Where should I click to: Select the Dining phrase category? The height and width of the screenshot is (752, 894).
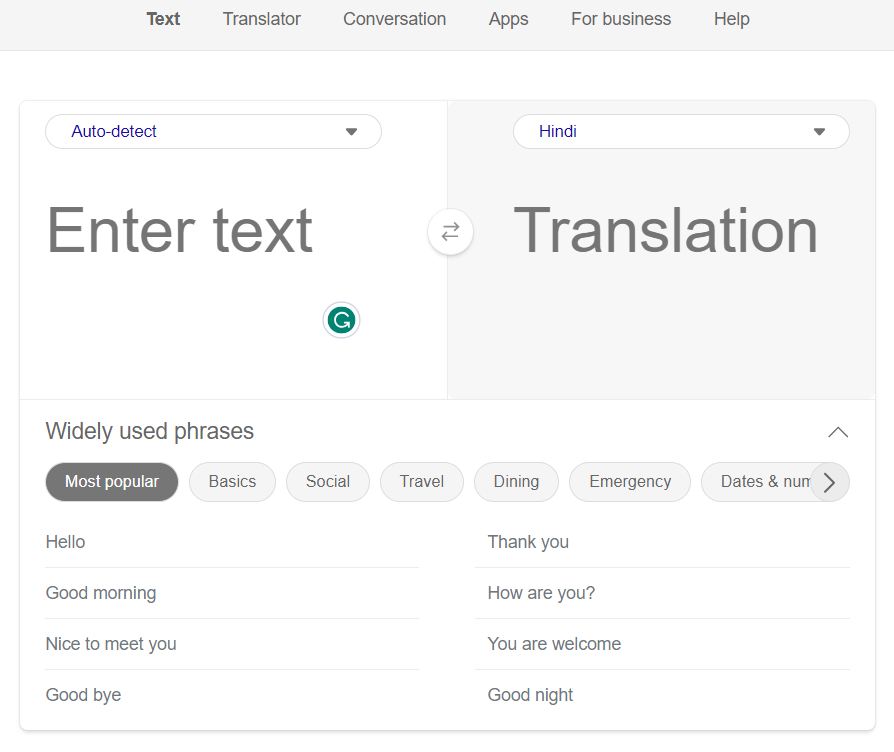pyautogui.click(x=517, y=482)
